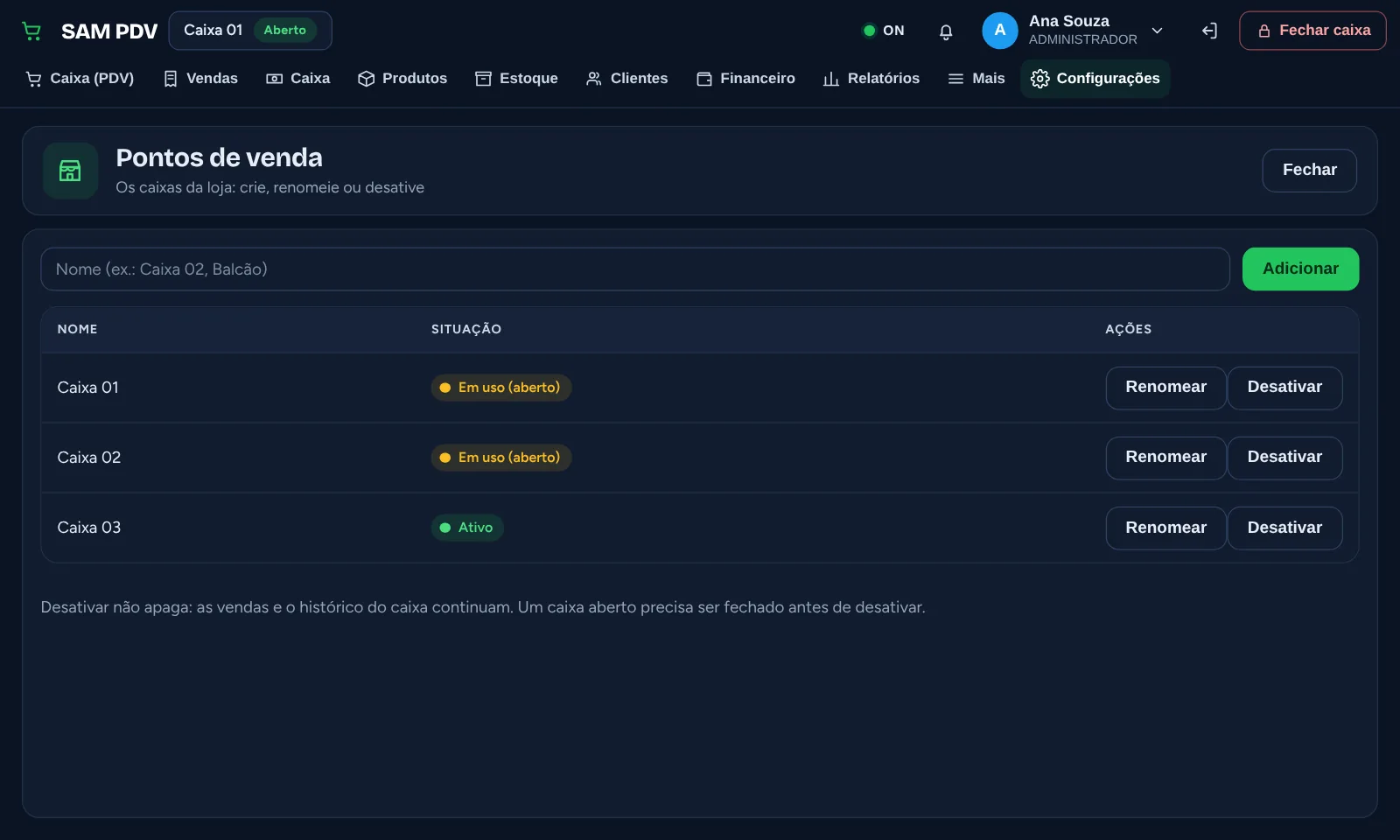Click the SITUAÇÃO column header
Image resolution: width=1400 pixels, height=840 pixels.
pos(466,330)
